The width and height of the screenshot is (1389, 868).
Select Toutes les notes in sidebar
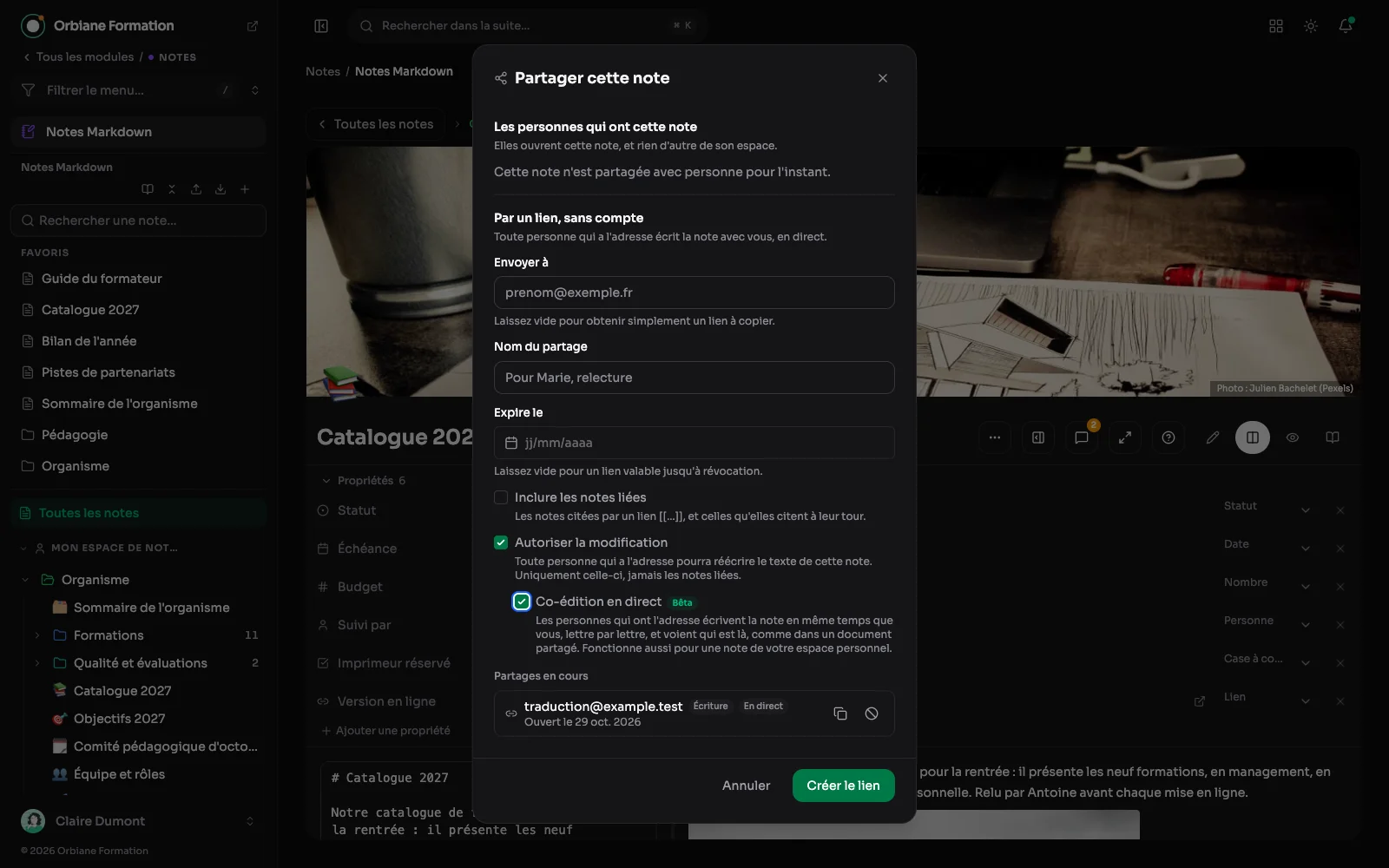[x=139, y=513]
